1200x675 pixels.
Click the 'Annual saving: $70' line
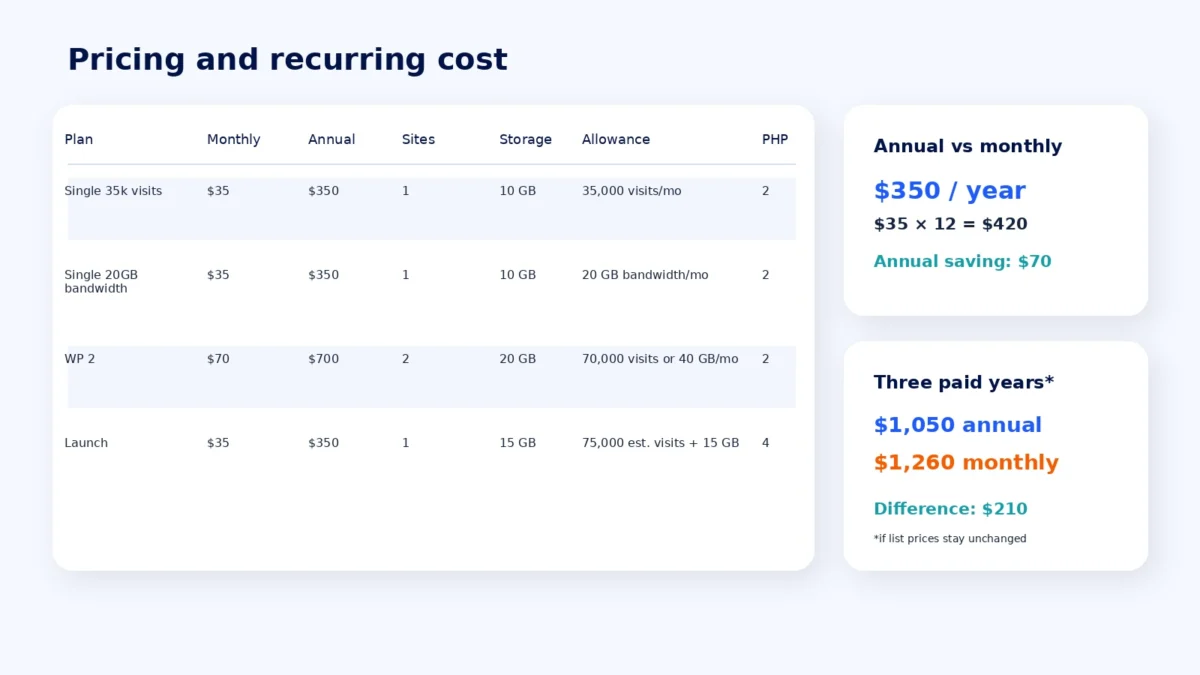pos(962,262)
